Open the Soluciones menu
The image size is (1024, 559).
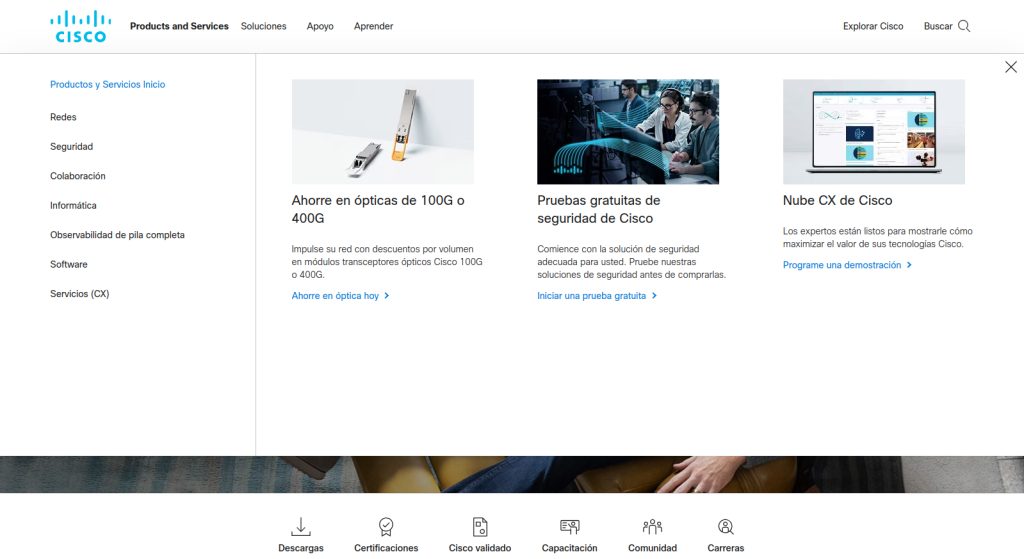263,26
